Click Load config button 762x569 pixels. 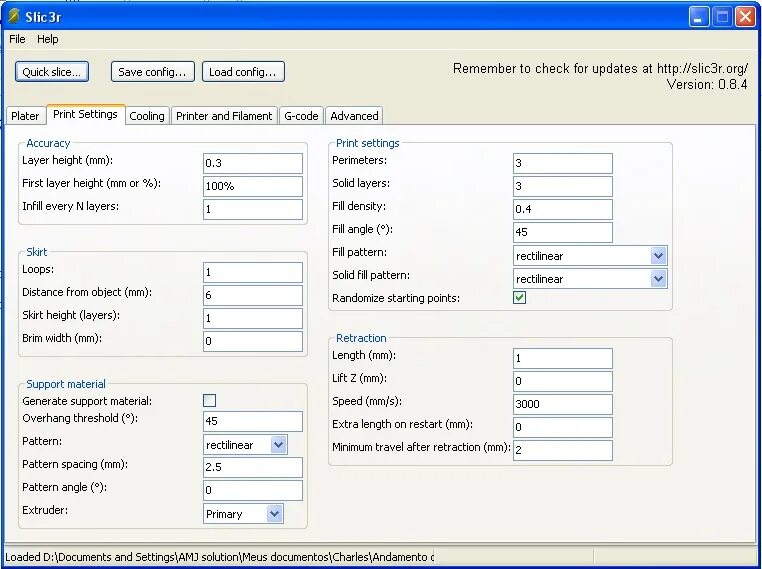click(x=243, y=72)
